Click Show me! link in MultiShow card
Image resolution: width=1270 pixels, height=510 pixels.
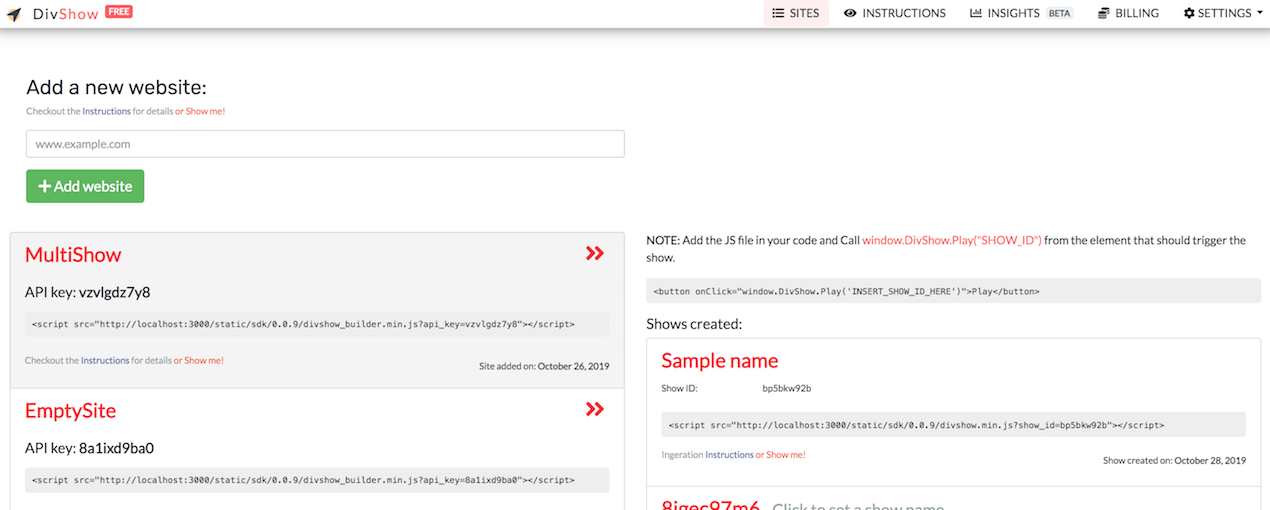pyautogui.click(x=204, y=360)
